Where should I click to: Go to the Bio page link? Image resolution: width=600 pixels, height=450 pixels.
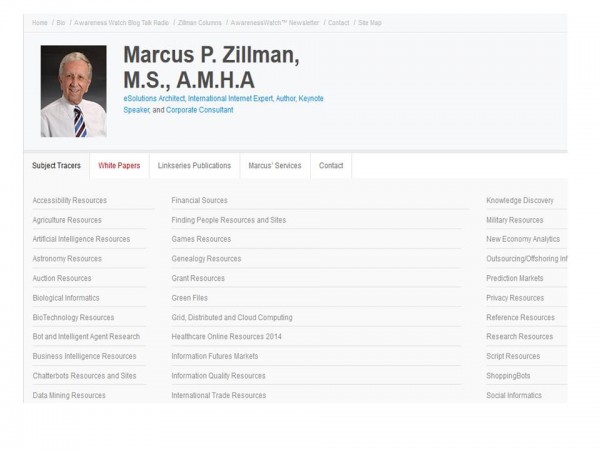point(60,23)
